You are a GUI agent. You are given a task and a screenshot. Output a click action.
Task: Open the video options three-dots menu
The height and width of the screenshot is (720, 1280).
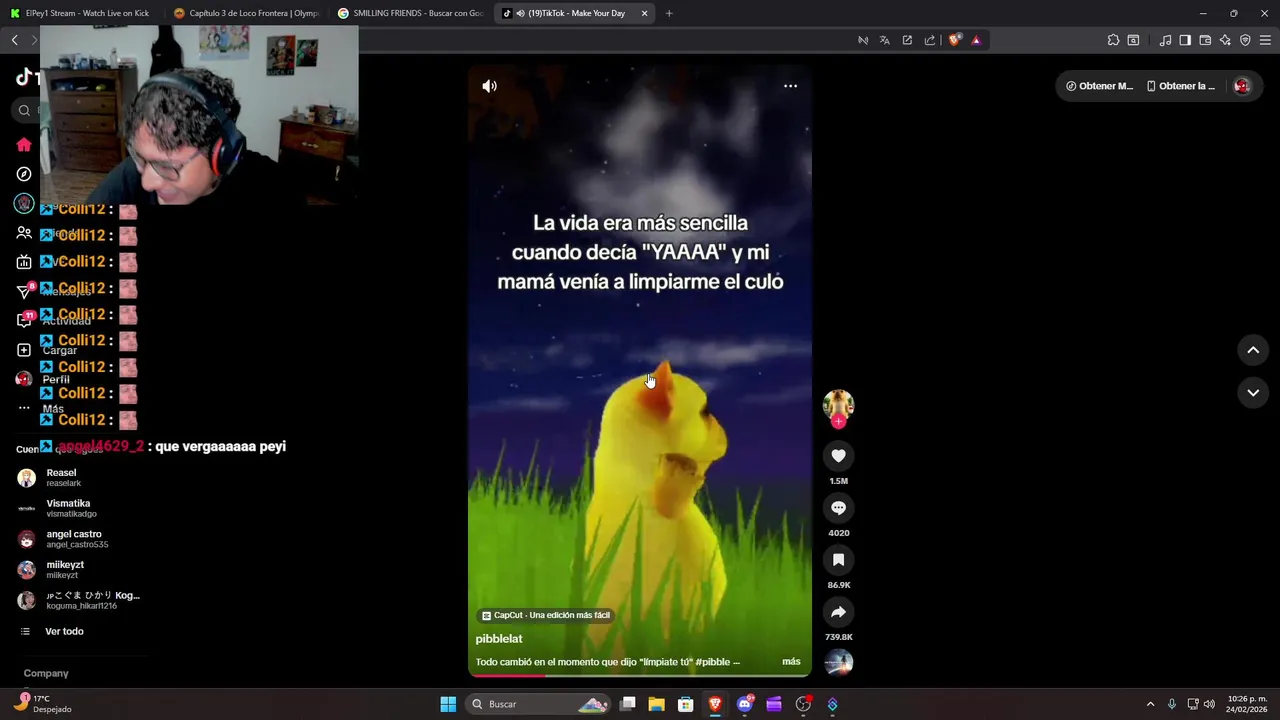click(790, 86)
